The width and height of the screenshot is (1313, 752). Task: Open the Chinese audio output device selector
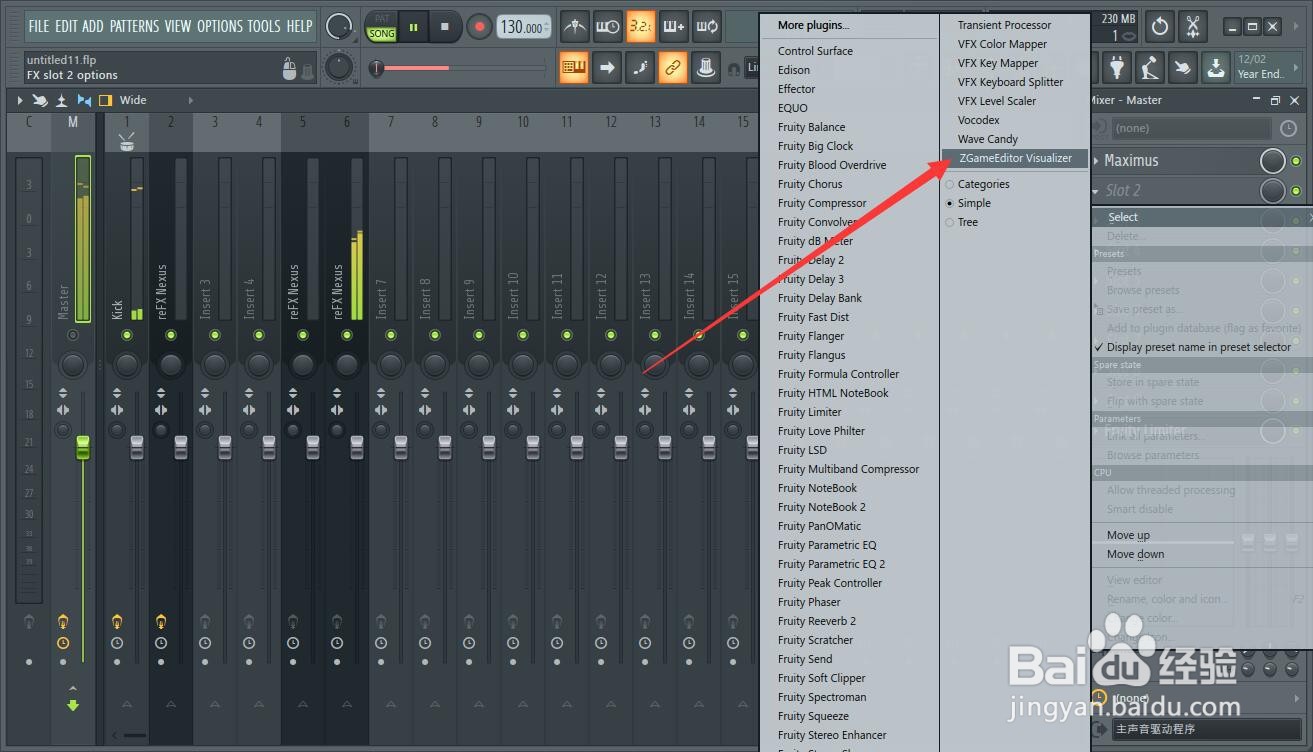click(1206, 730)
